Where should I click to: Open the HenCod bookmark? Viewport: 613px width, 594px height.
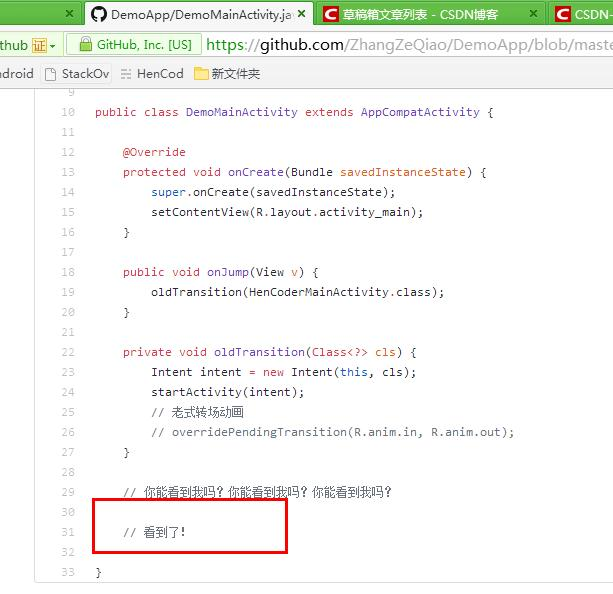point(152,74)
